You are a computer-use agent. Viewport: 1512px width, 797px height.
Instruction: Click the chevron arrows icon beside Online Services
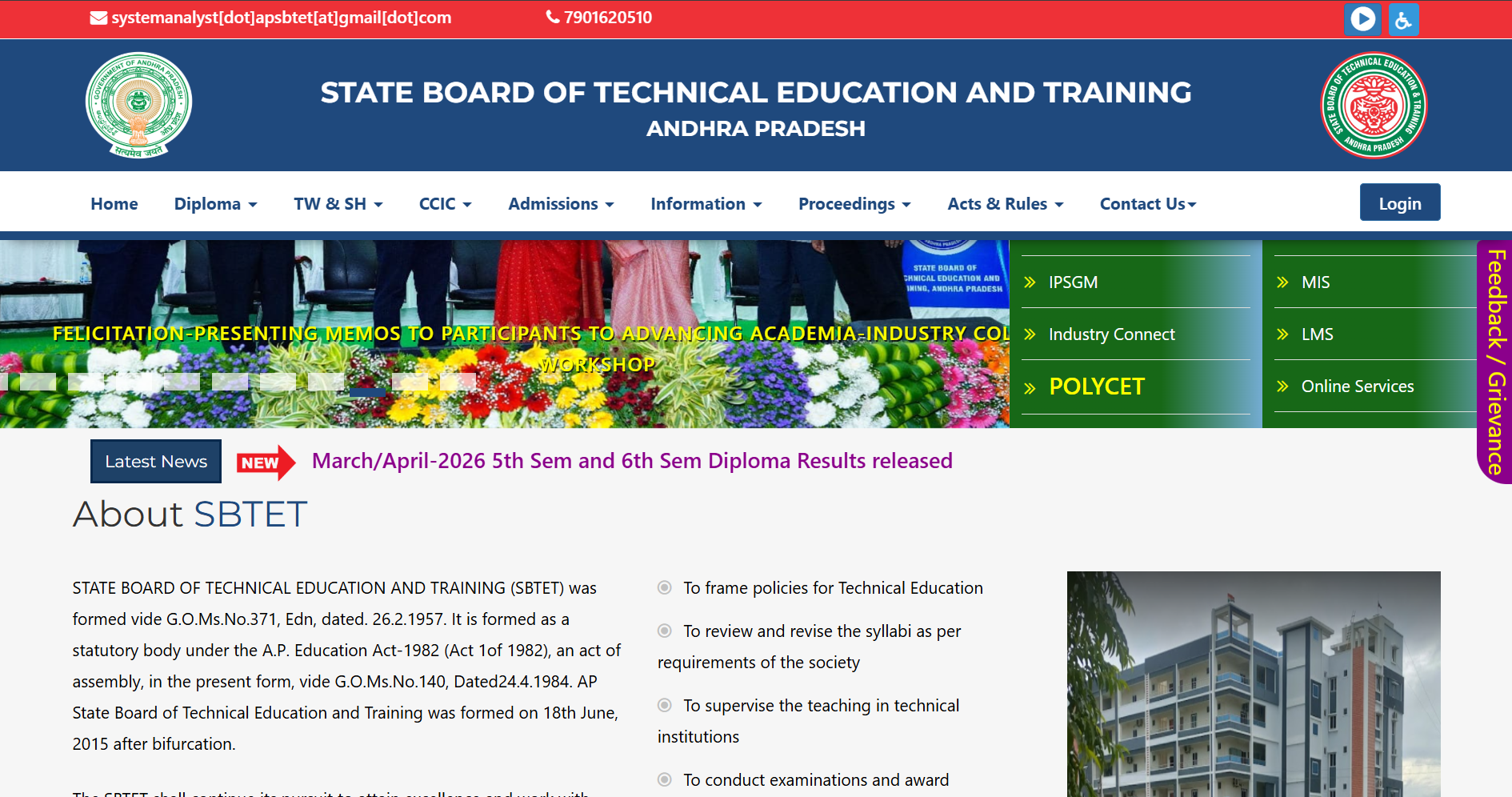(x=1283, y=386)
